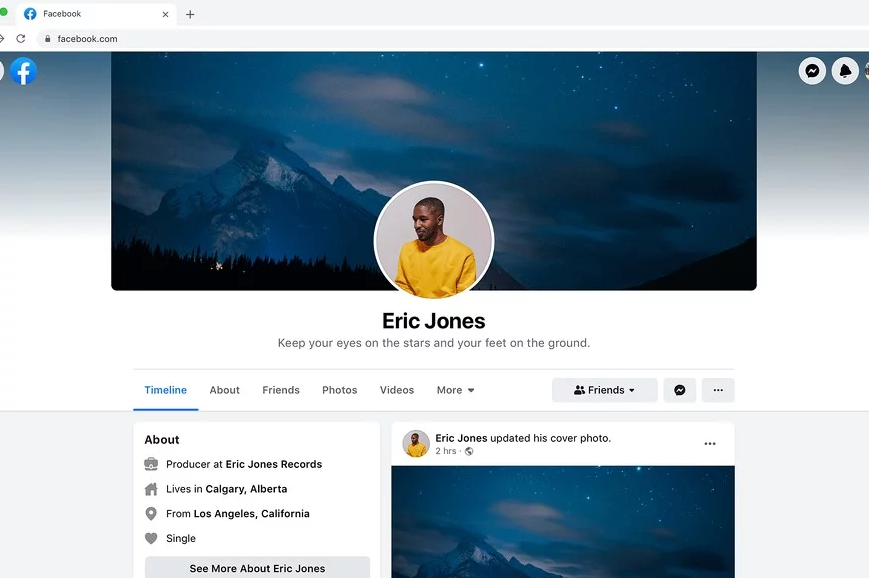Open the Eric Jones Records link
869x578 pixels.
click(x=274, y=464)
